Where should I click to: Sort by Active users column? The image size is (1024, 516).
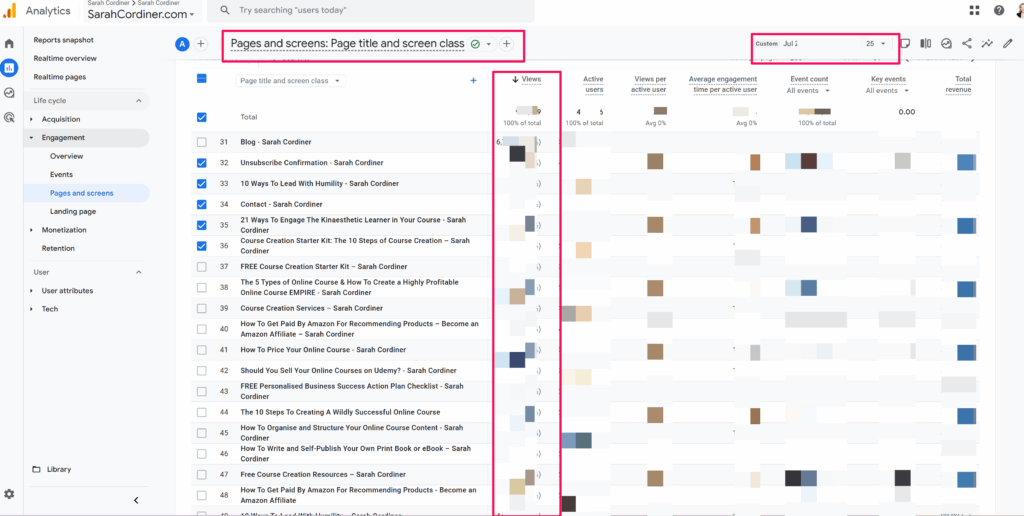coord(593,84)
